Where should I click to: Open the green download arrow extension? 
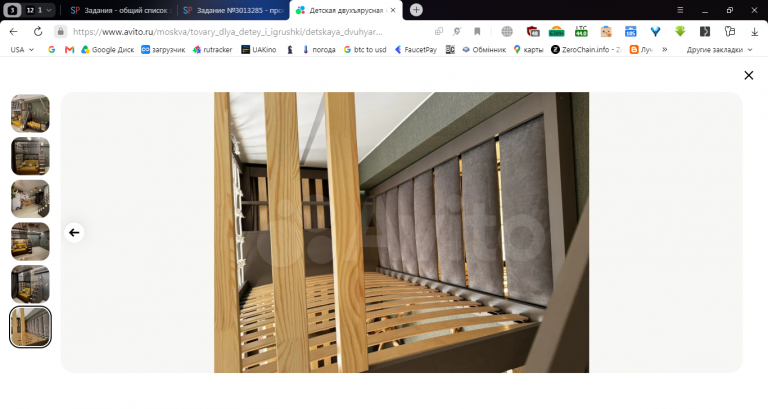click(x=680, y=32)
